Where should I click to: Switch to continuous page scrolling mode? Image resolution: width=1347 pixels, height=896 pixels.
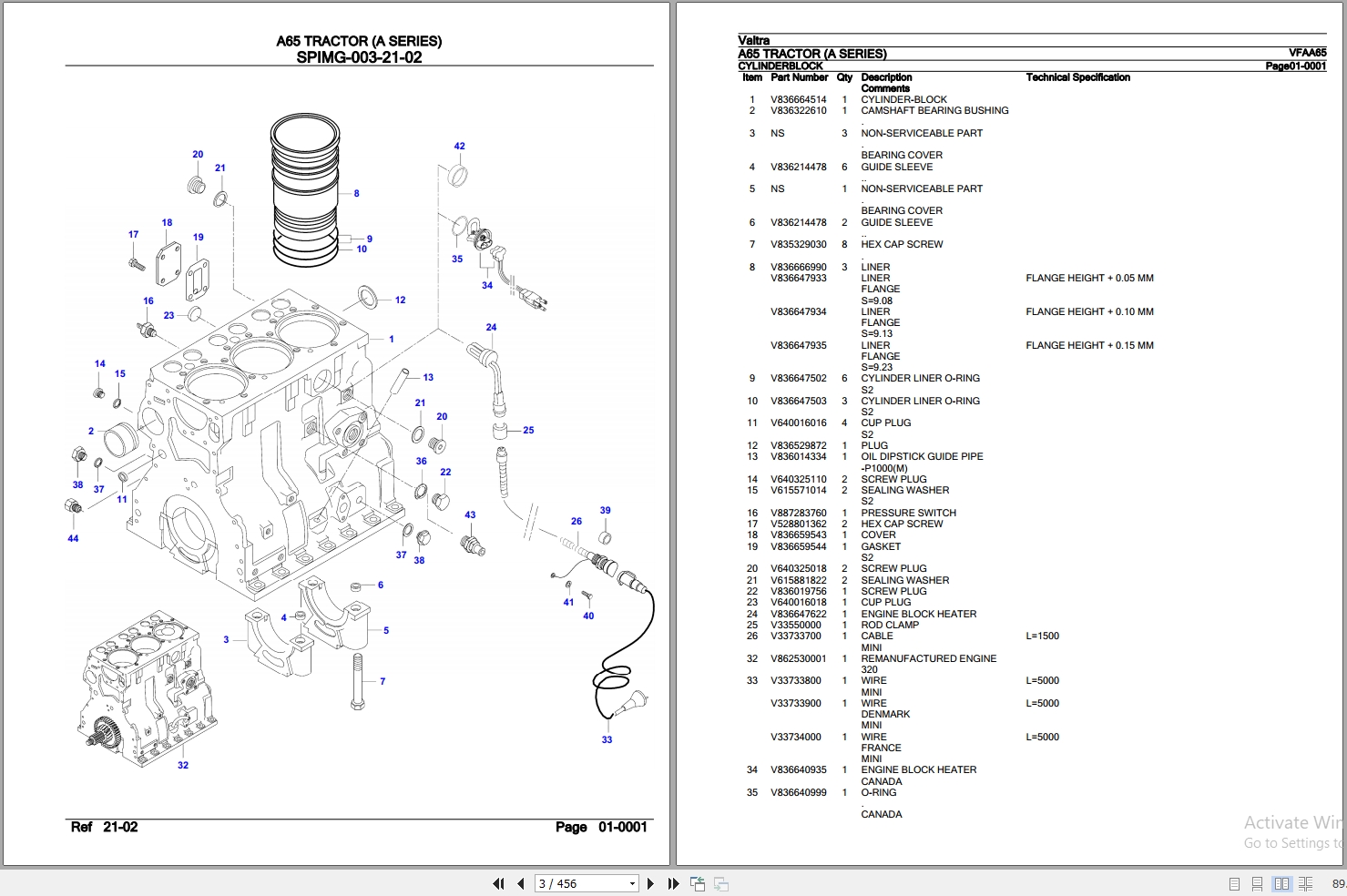pos(1257,883)
